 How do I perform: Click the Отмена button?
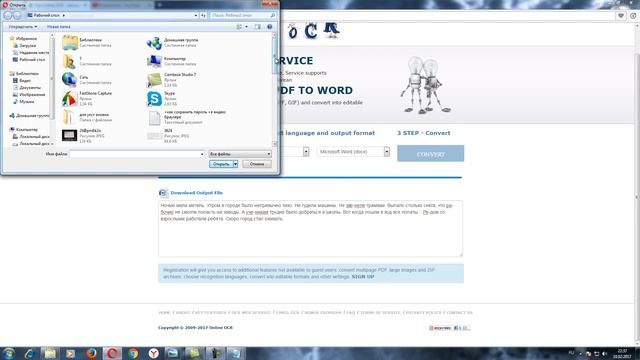coord(257,164)
